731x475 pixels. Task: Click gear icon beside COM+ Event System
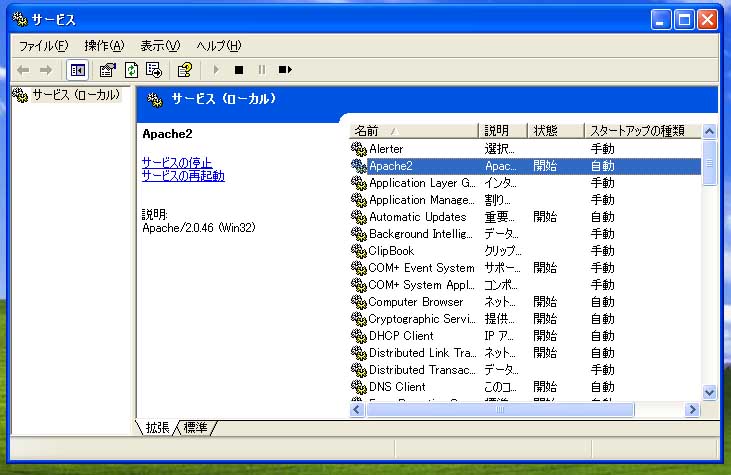click(x=359, y=268)
